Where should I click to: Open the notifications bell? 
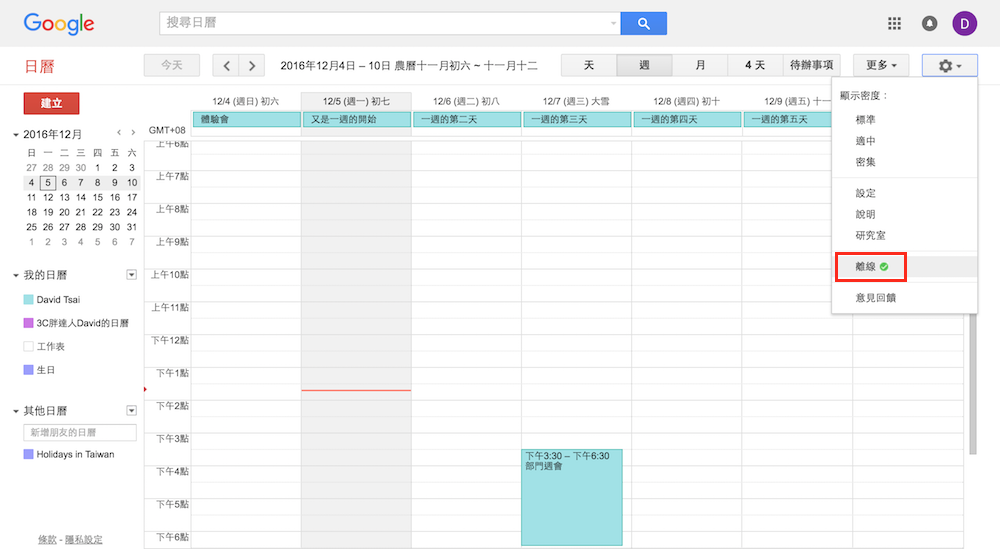[929, 23]
